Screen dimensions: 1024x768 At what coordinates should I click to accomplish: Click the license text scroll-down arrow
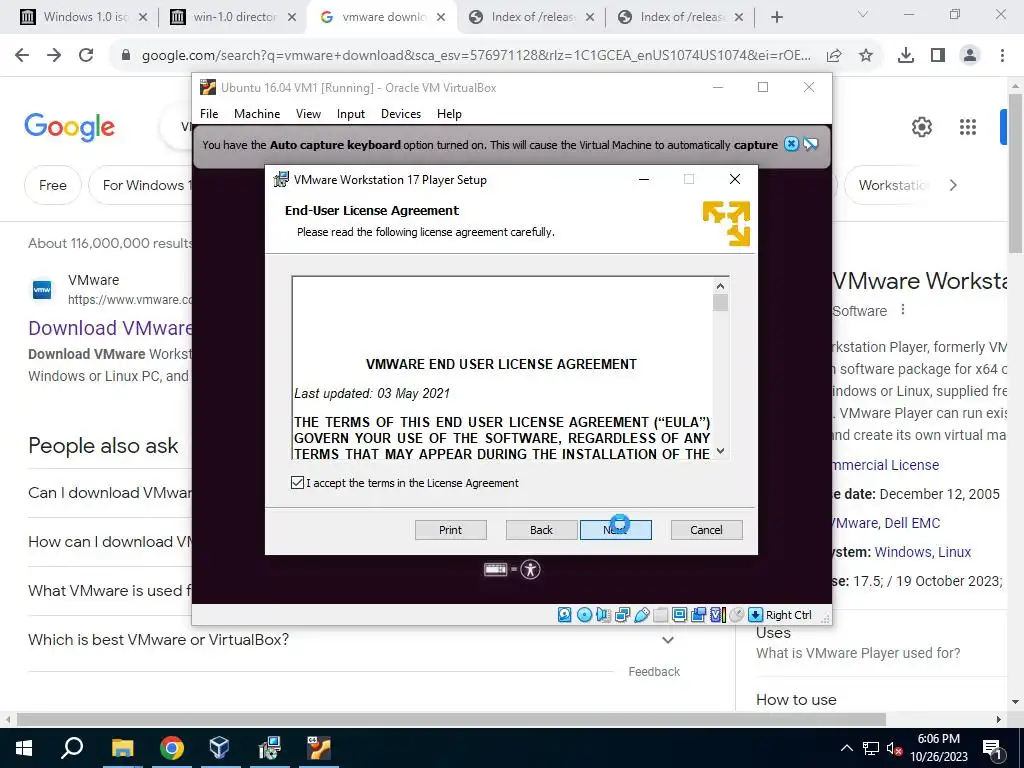click(720, 451)
